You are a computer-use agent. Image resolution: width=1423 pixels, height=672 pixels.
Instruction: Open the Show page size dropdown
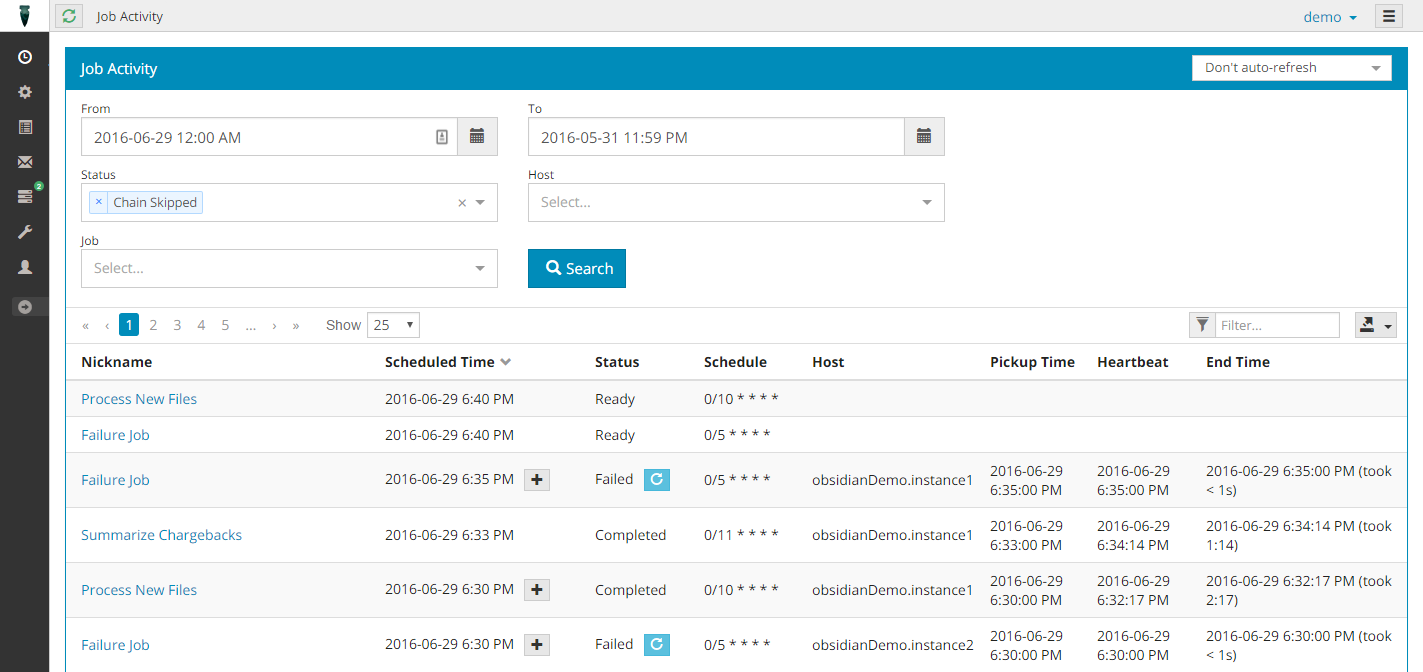pos(393,325)
